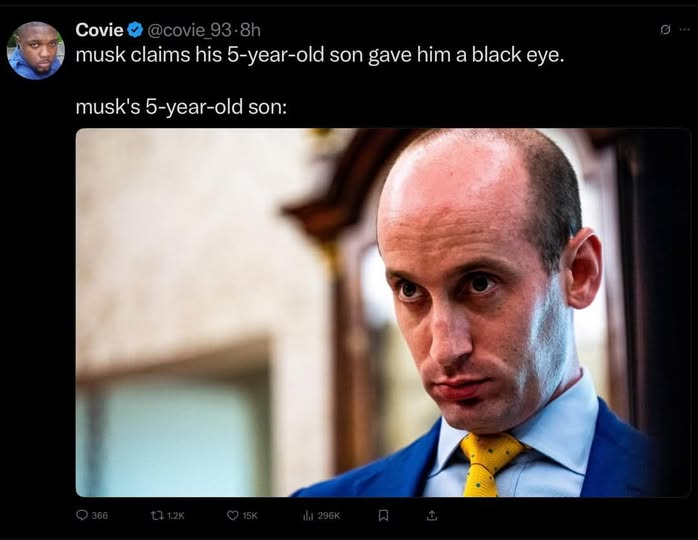This screenshot has height=540, width=698.
Task: Click the 296K views count
Action: [x=329, y=516]
